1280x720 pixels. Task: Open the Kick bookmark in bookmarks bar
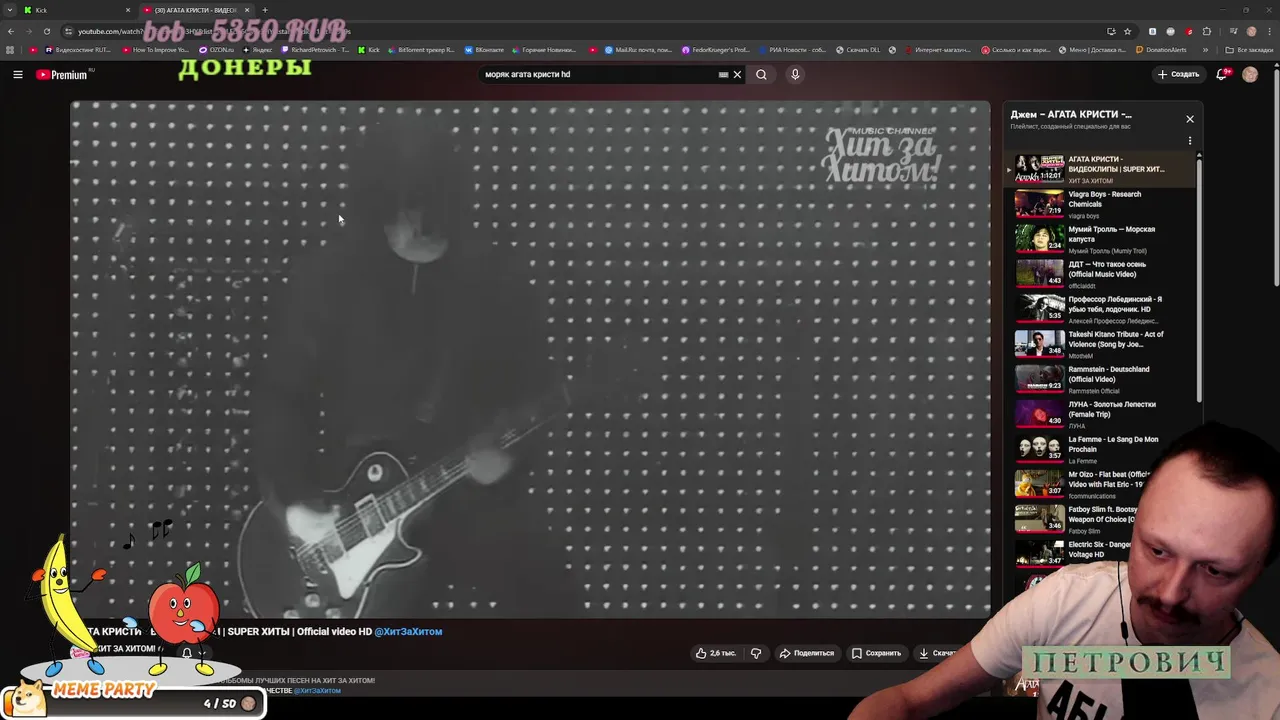coord(369,50)
